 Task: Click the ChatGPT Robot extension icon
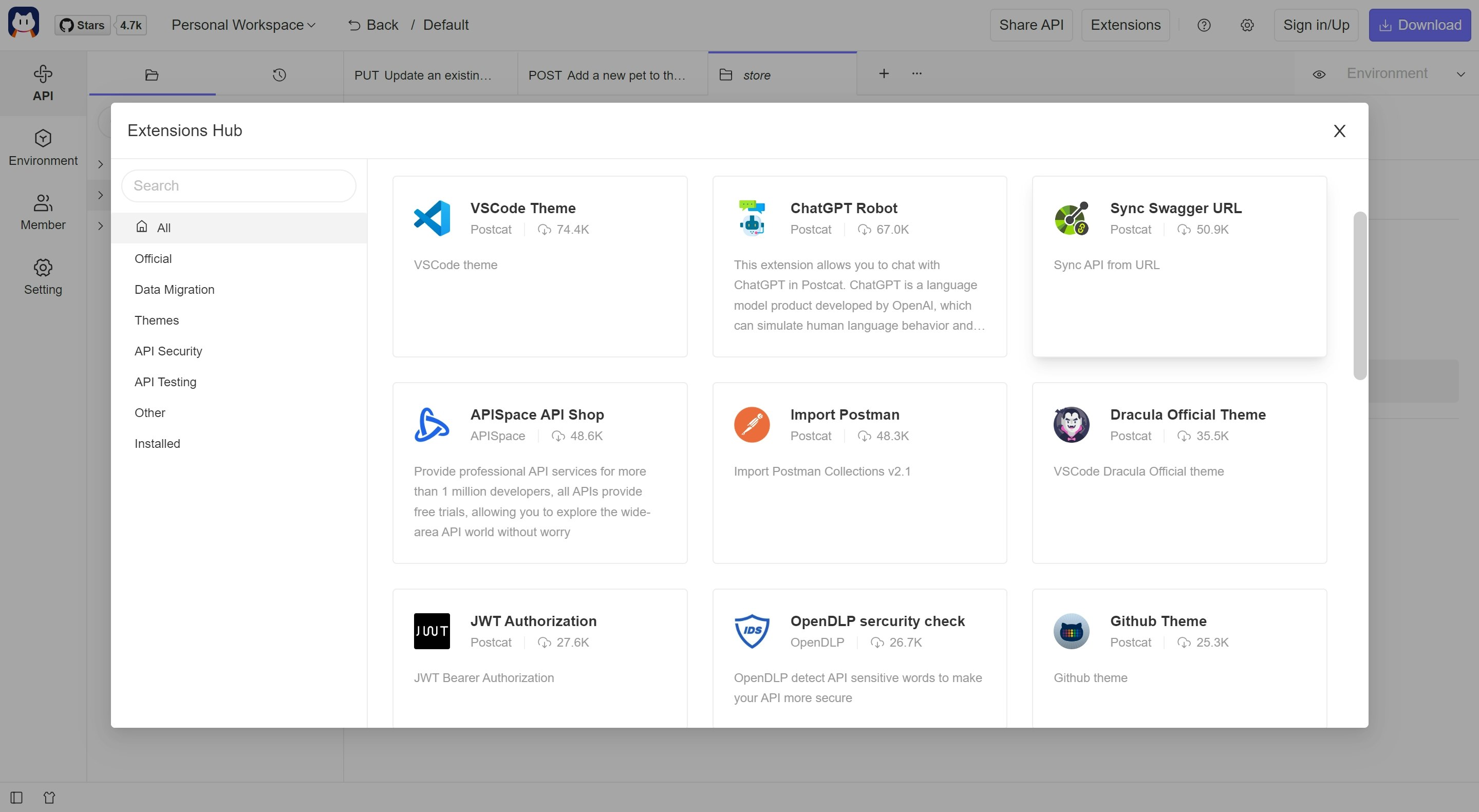(752, 218)
